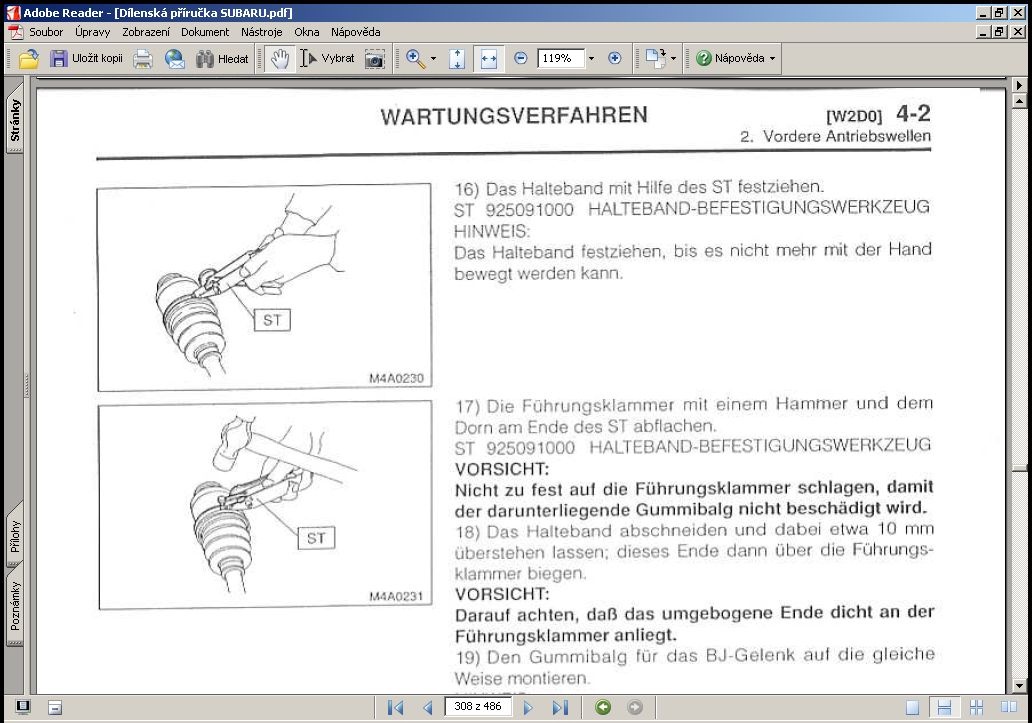Click the Hledat search button

222,59
